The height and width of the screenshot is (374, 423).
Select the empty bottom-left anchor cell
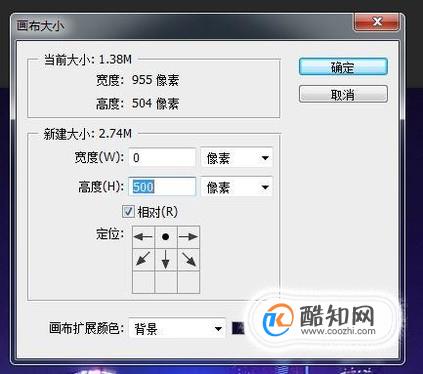(143, 282)
